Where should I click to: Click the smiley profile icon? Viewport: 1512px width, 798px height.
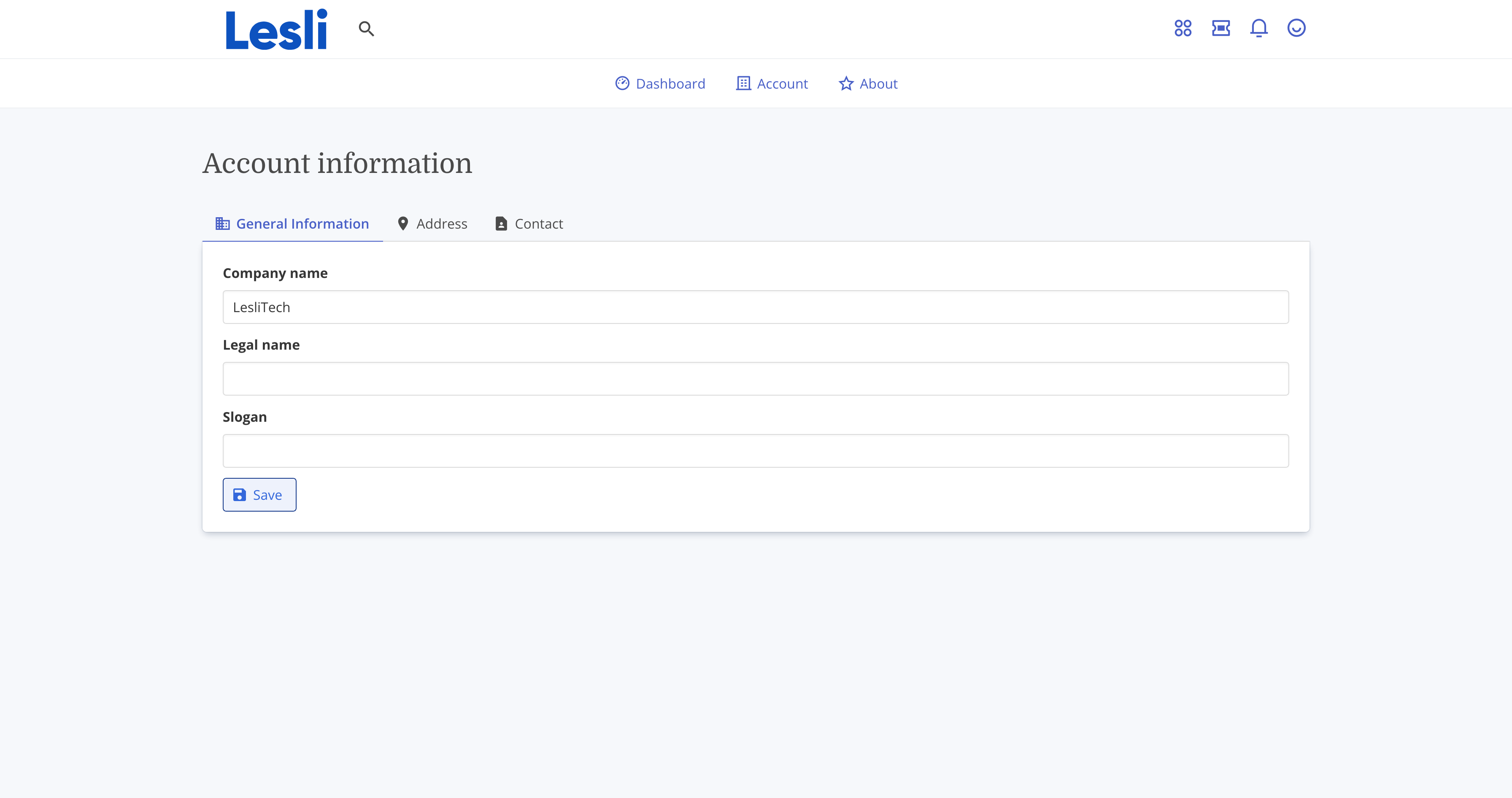coord(1297,28)
